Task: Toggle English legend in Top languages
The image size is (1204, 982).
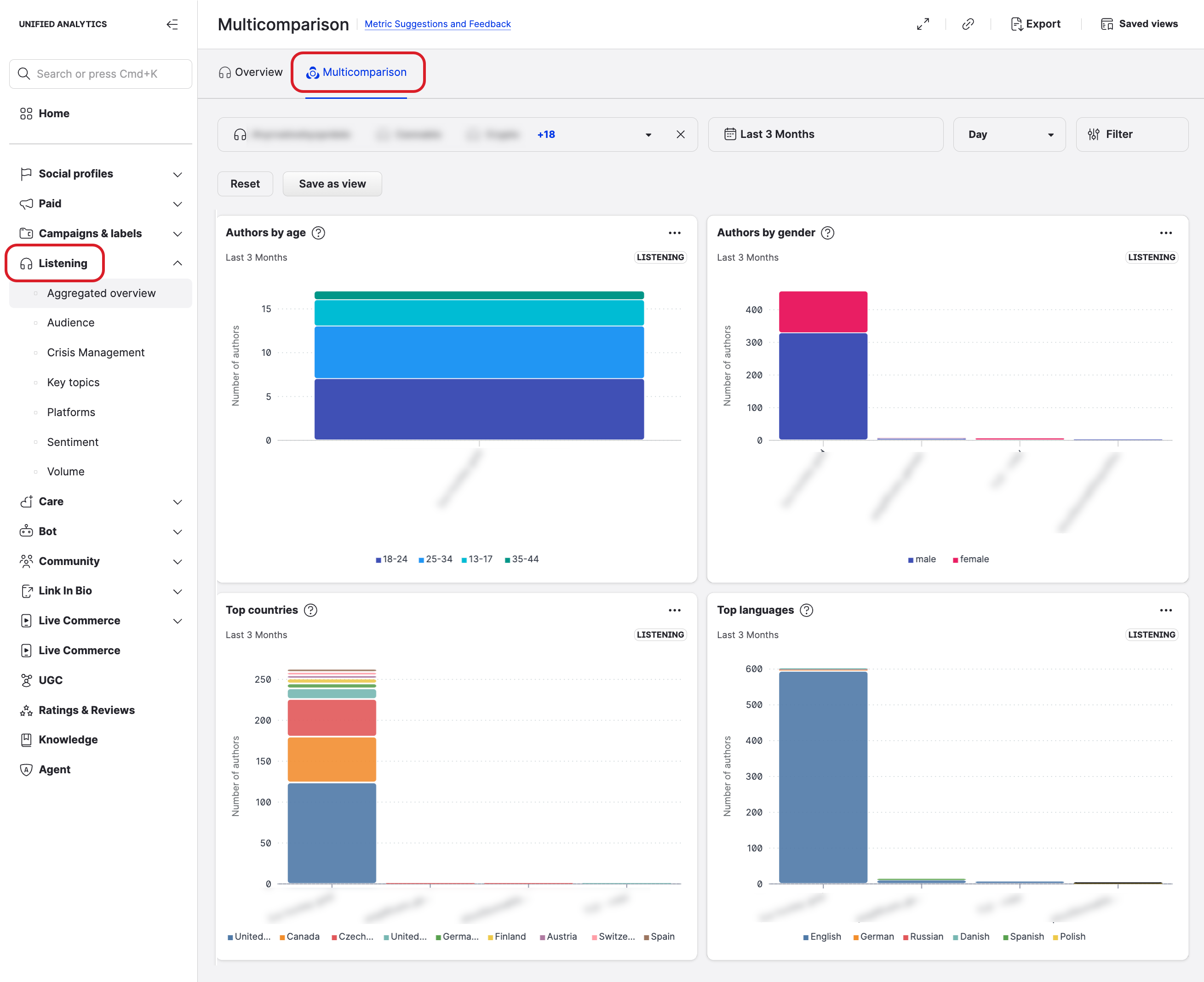Action: click(x=822, y=937)
